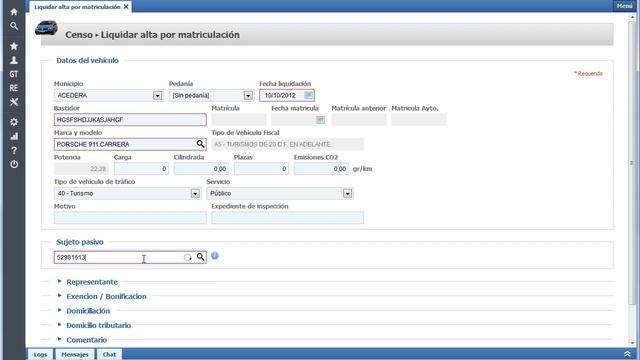This screenshot has height=360, width=640.
Task: Click the Motivo input field
Action: tap(130, 218)
